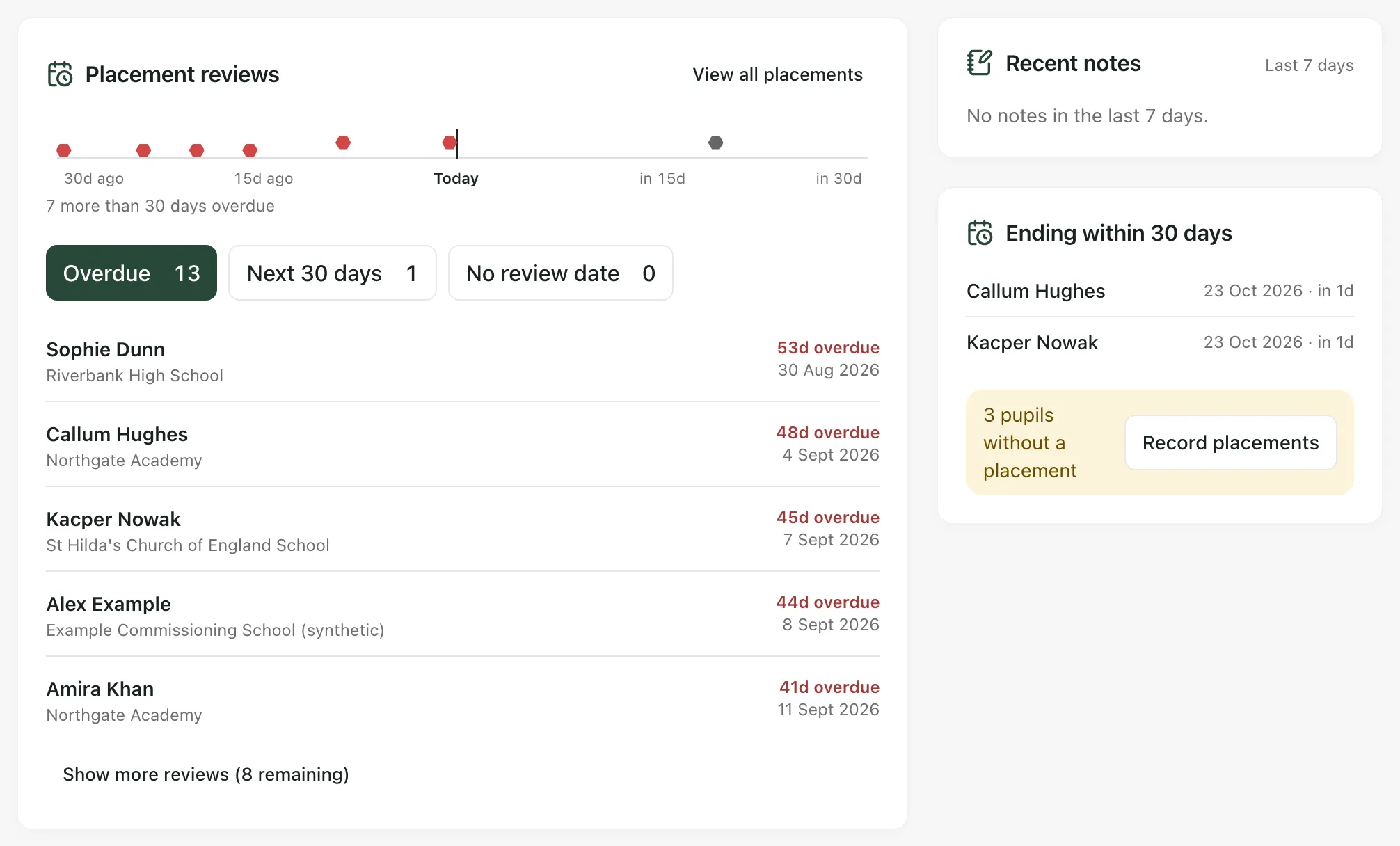Switch to the Next 30 days tab
The image size is (1400, 846).
(x=333, y=273)
